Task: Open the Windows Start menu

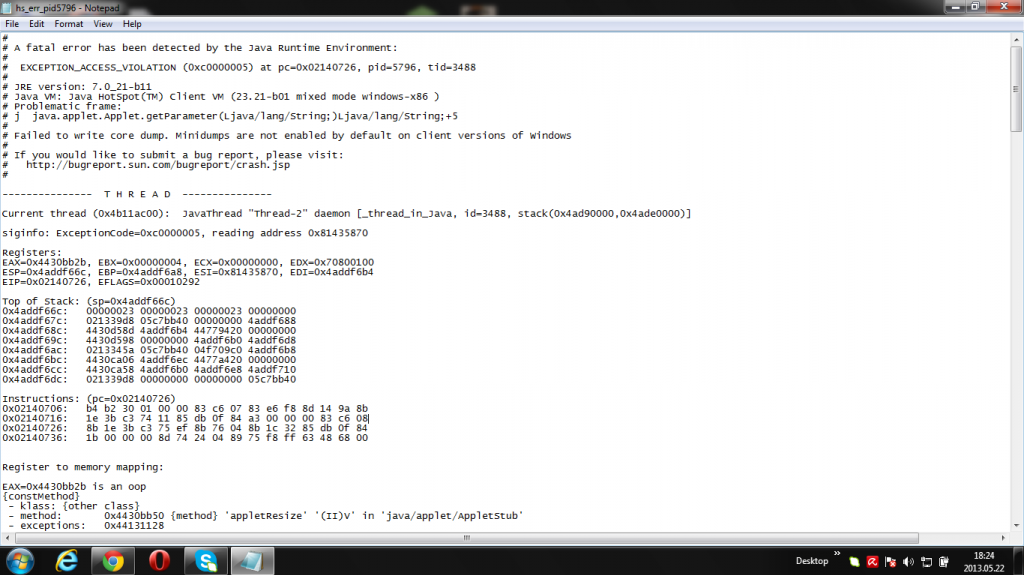Action: [20, 561]
